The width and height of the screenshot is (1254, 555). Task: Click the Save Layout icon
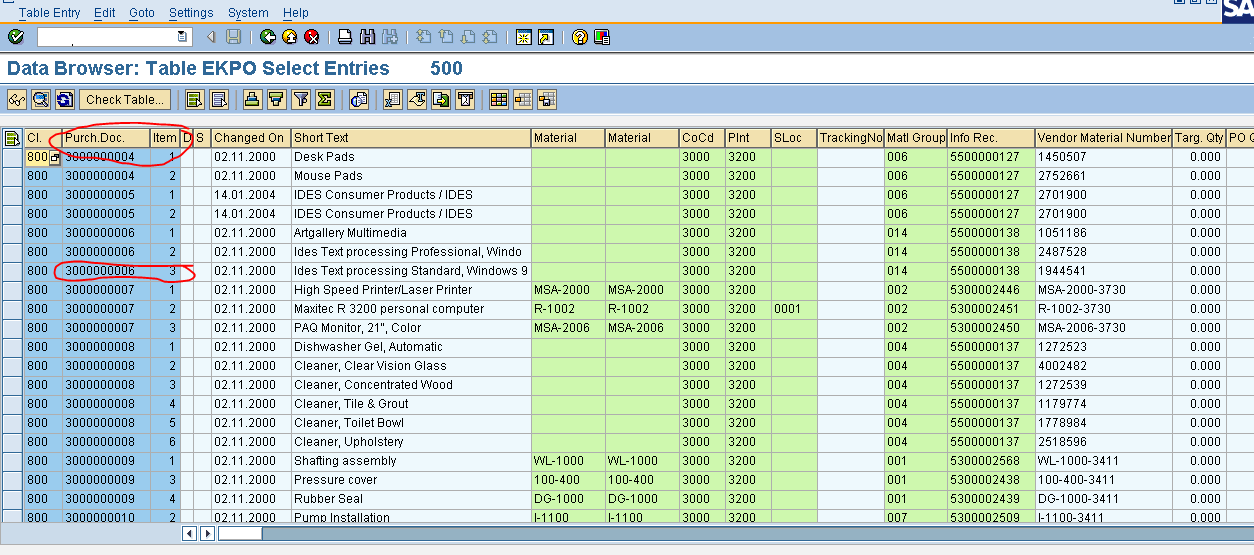click(x=546, y=100)
